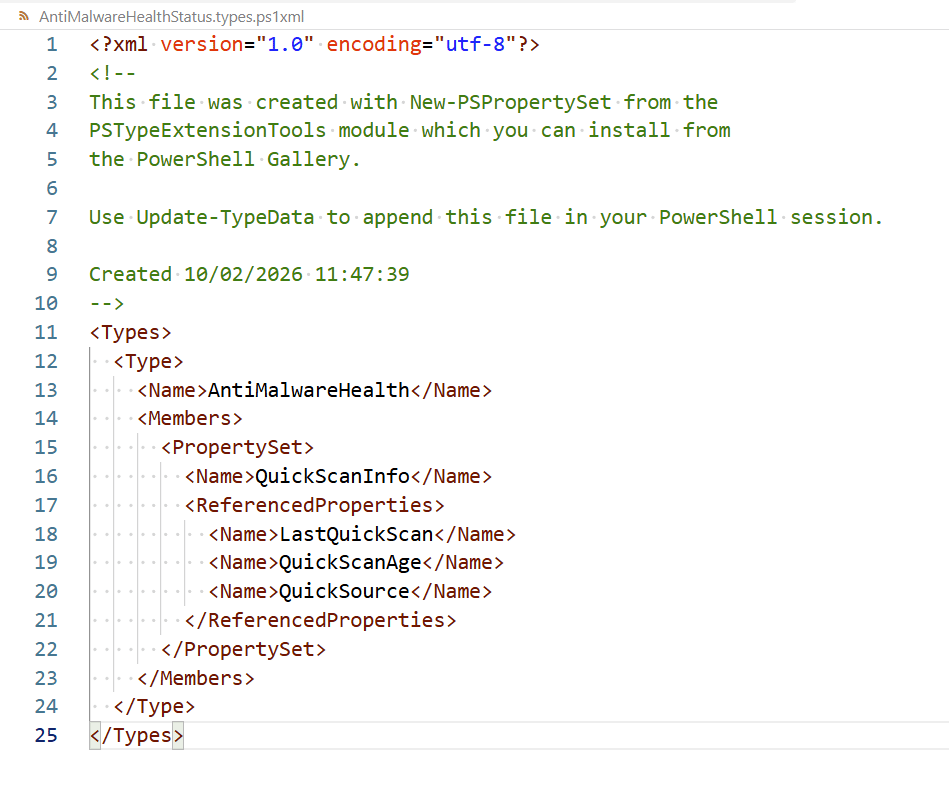Click the comment opening marker on line 2
949x791 pixels.
tap(113, 73)
